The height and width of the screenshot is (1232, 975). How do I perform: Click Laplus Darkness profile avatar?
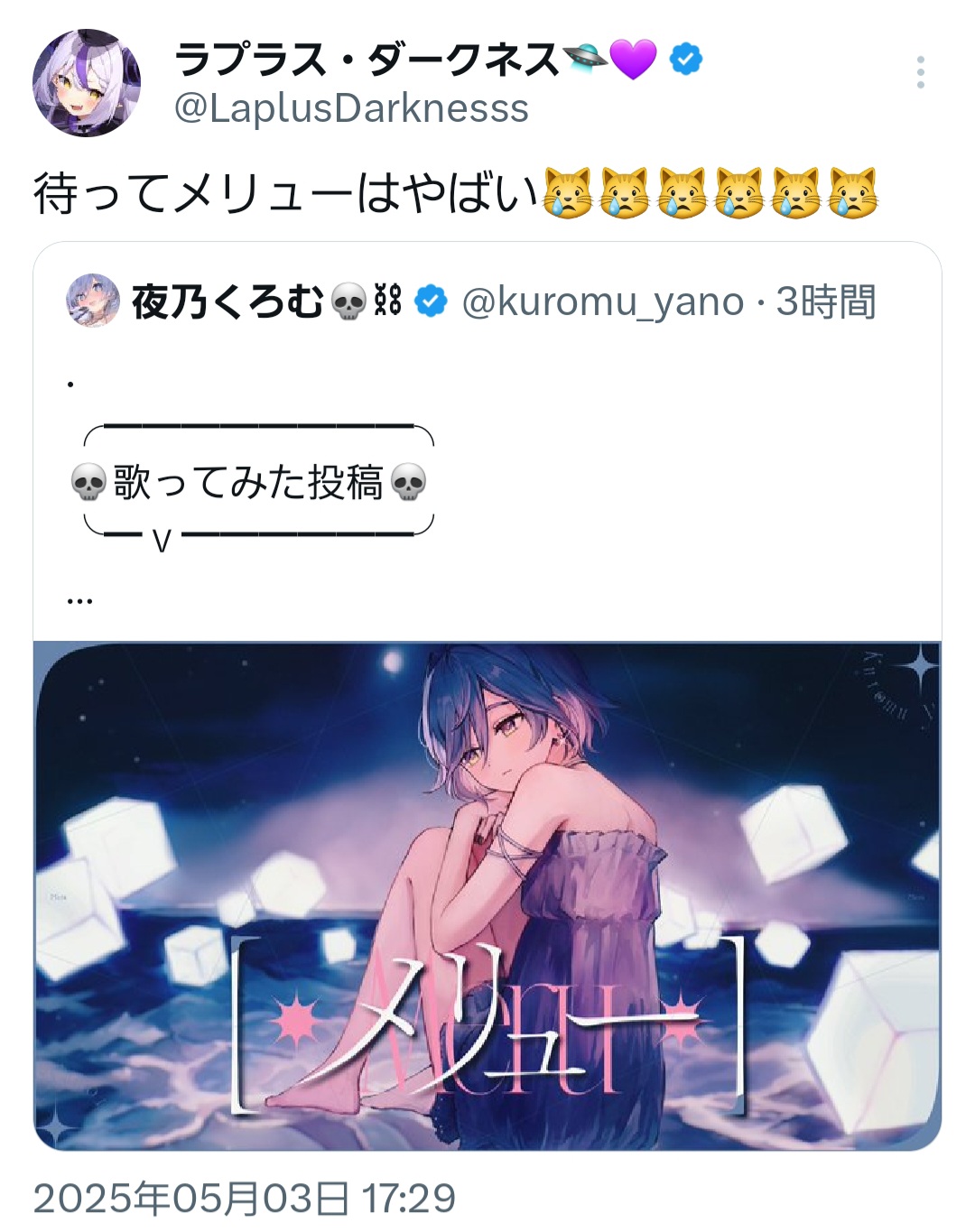pos(87,82)
